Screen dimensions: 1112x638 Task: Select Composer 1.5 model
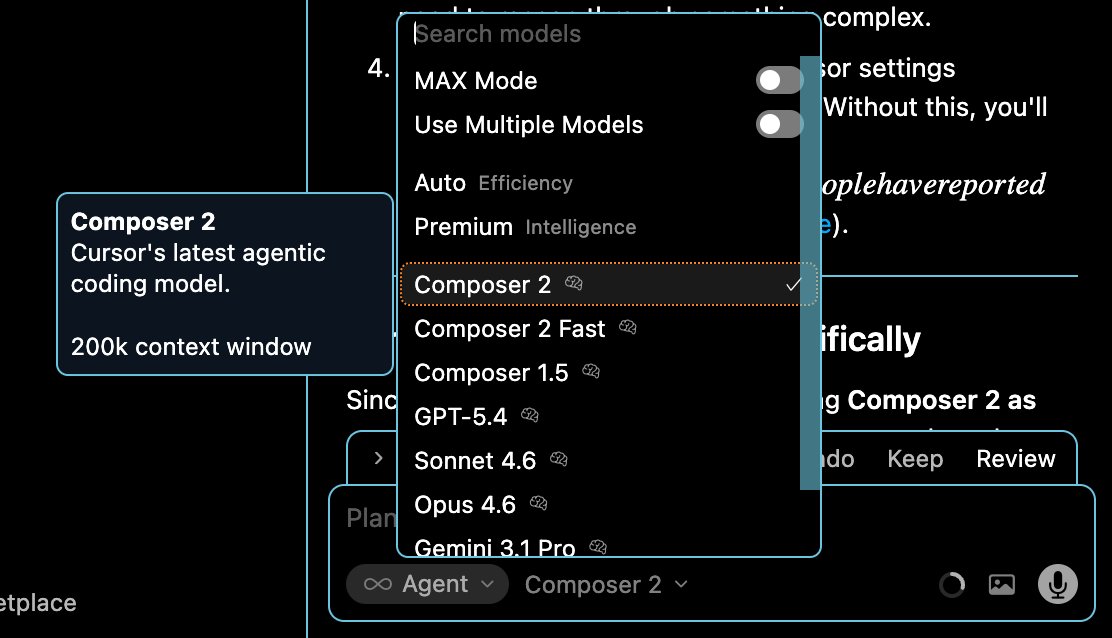pos(606,372)
